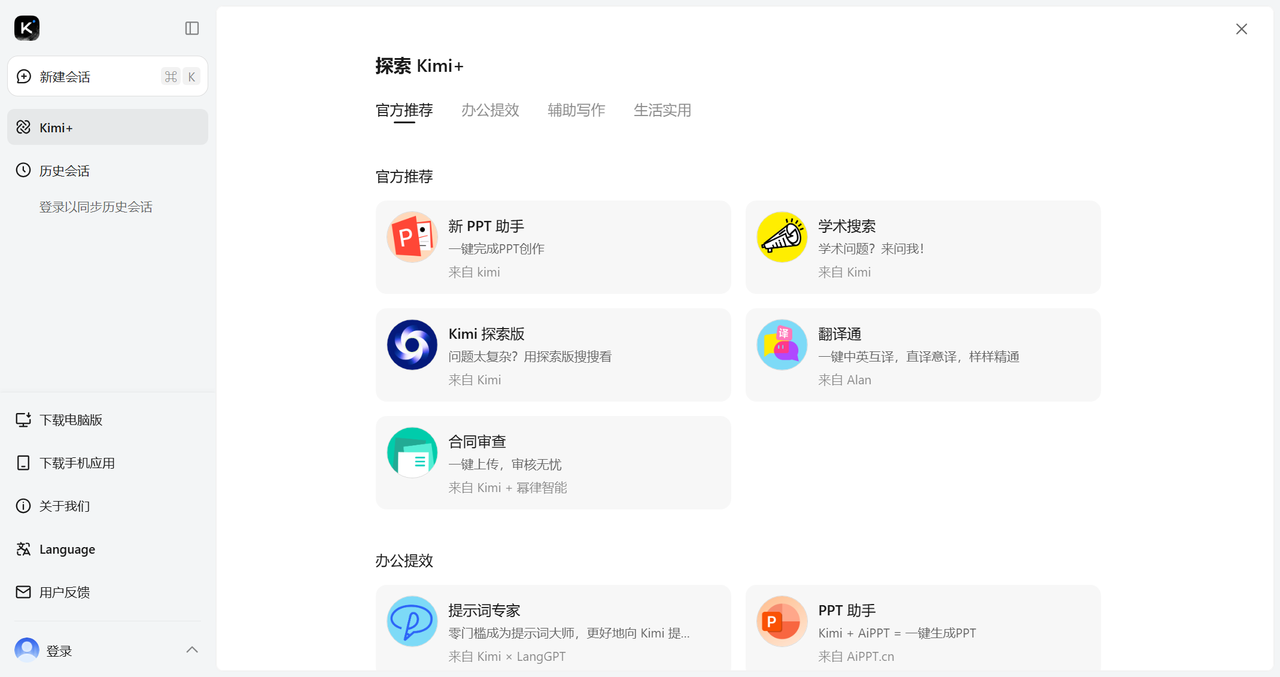Click the user avatar icon

pos(27,650)
